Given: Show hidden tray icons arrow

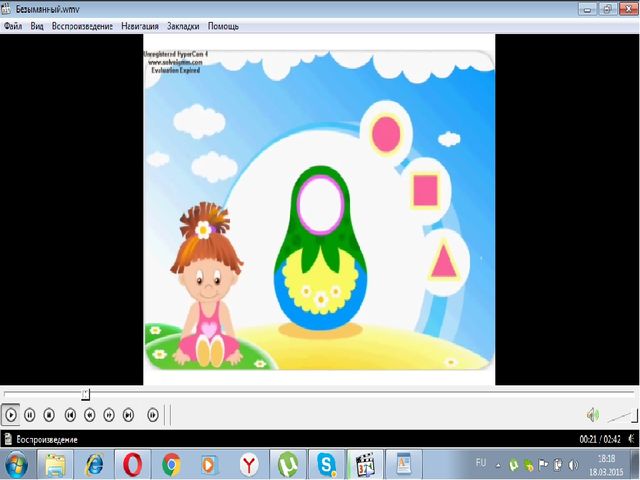Looking at the screenshot, I should (498, 465).
